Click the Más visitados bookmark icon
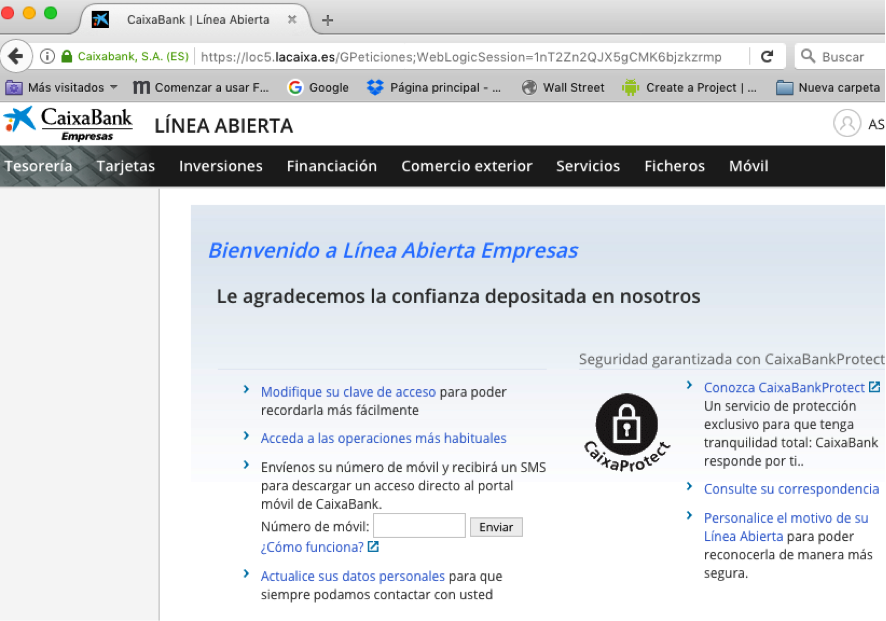The image size is (886, 621). click(14, 88)
